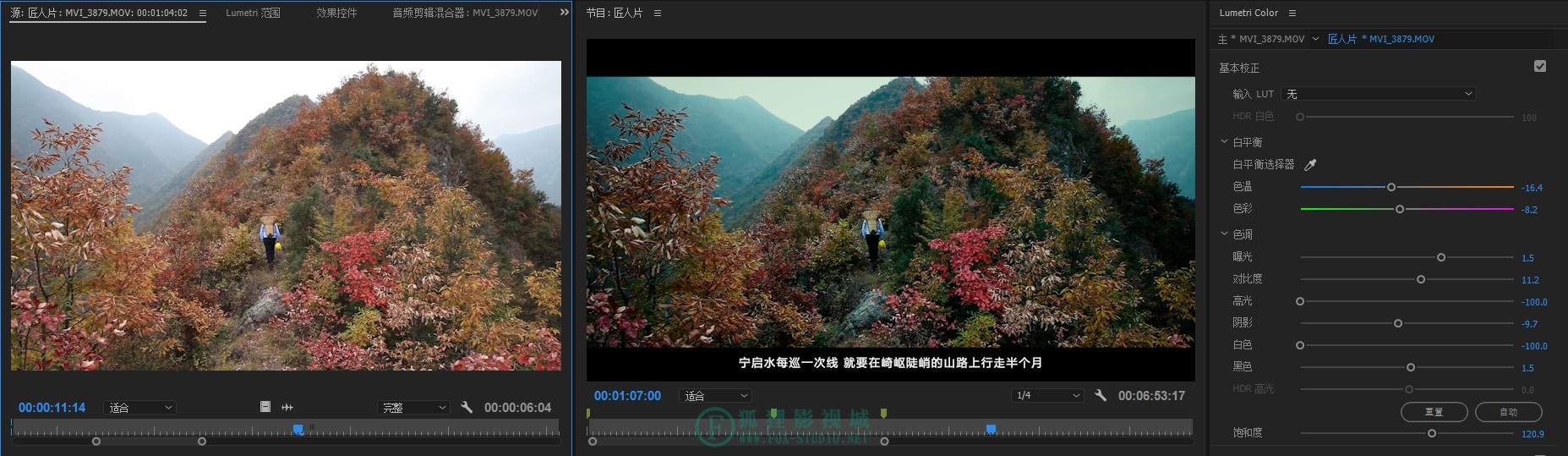Open the Lumetri Color panel menu
Image resolution: width=1568 pixels, height=456 pixels.
coord(1292,14)
